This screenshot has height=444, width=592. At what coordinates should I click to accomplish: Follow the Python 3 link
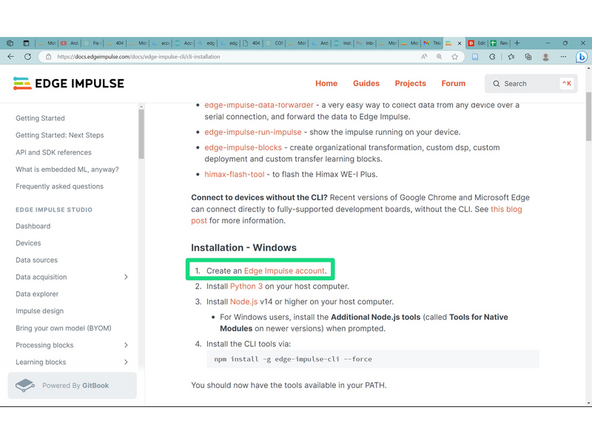(x=246, y=286)
